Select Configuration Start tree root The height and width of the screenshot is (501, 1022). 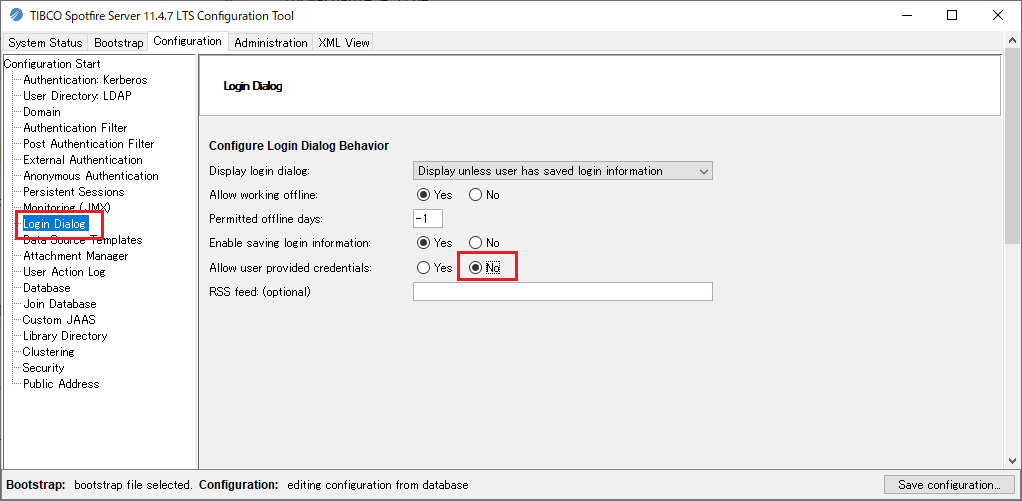click(52, 64)
